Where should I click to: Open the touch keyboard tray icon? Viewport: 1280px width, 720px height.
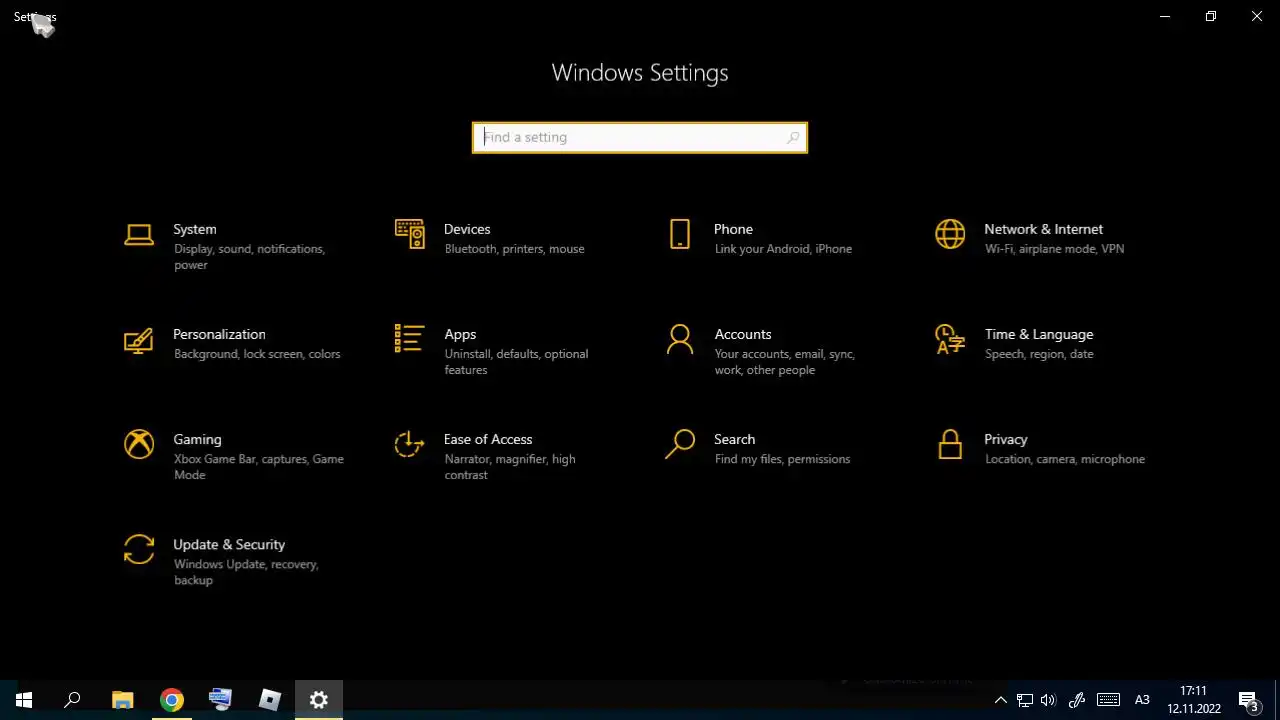click(x=1108, y=700)
